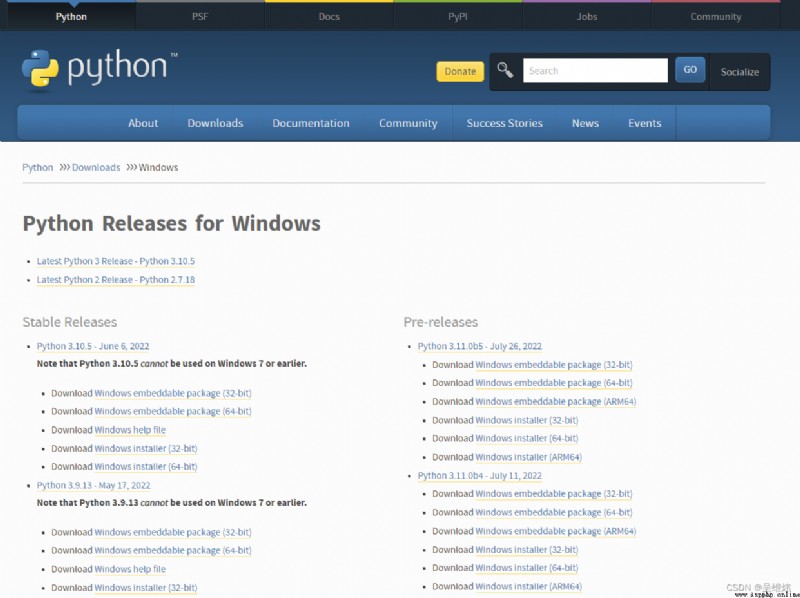Select the 'Python Releases for Windows' heading
Screen dimensions: 800x598
(x=171, y=223)
